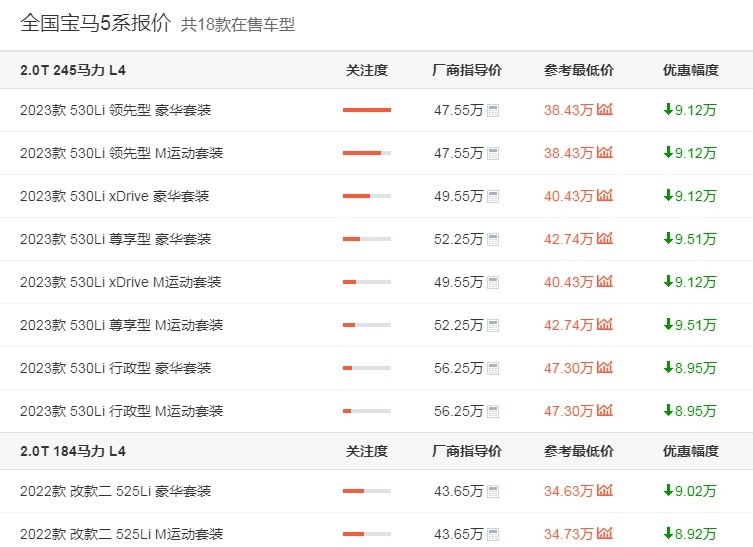Open 2023款 530Li 领先型 M运动套装 model link
This screenshot has width=753, height=547.
tap(121, 153)
